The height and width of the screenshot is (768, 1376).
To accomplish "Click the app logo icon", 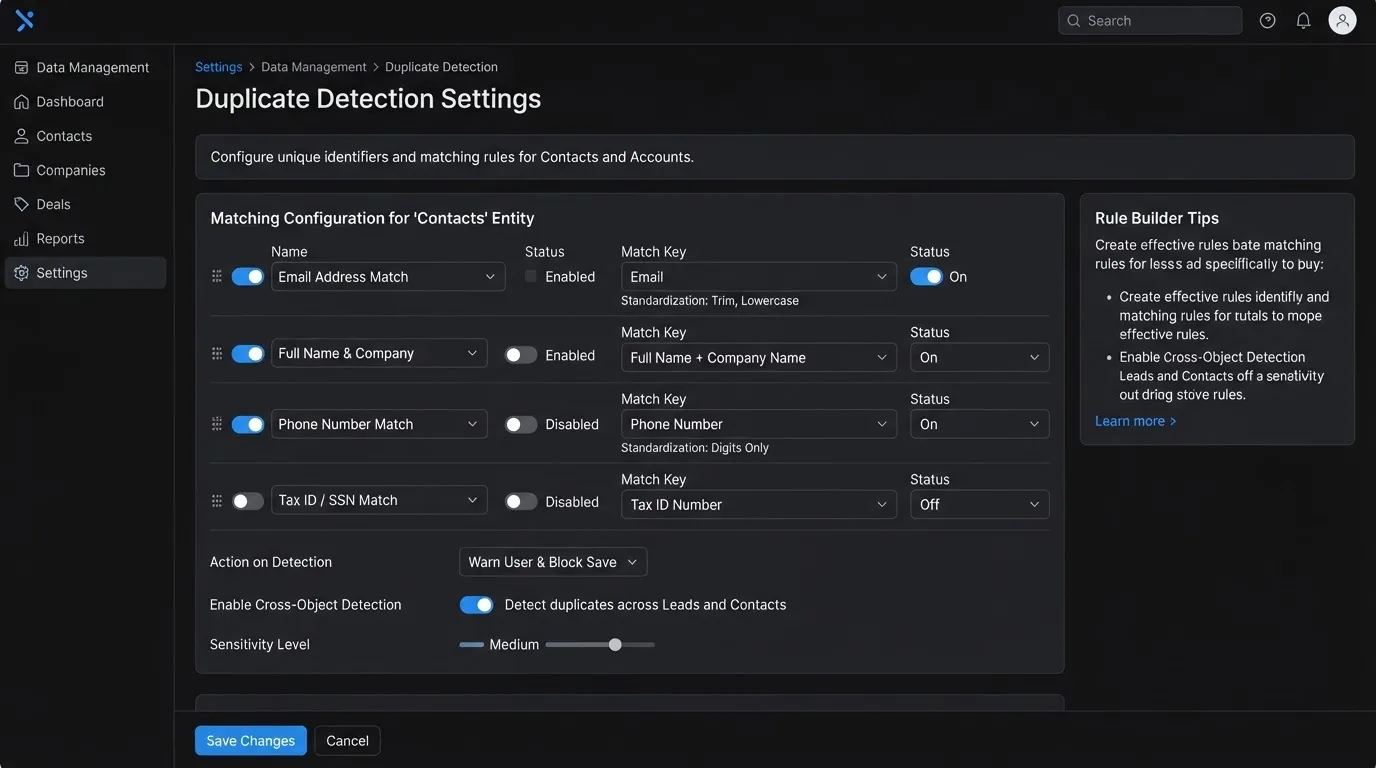I will pos(24,20).
